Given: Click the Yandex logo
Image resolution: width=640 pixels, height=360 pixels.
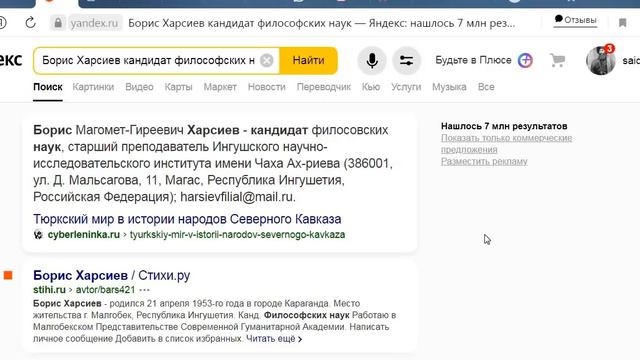Looking at the screenshot, I should click(11, 60).
